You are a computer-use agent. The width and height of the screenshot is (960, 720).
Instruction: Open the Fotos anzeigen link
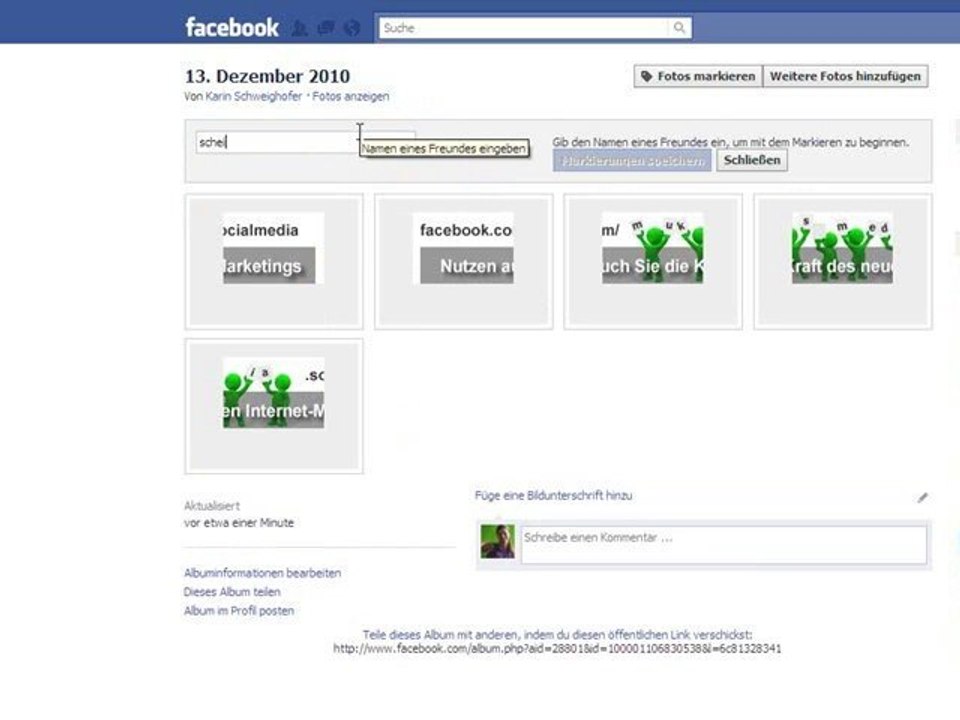pyautogui.click(x=351, y=96)
